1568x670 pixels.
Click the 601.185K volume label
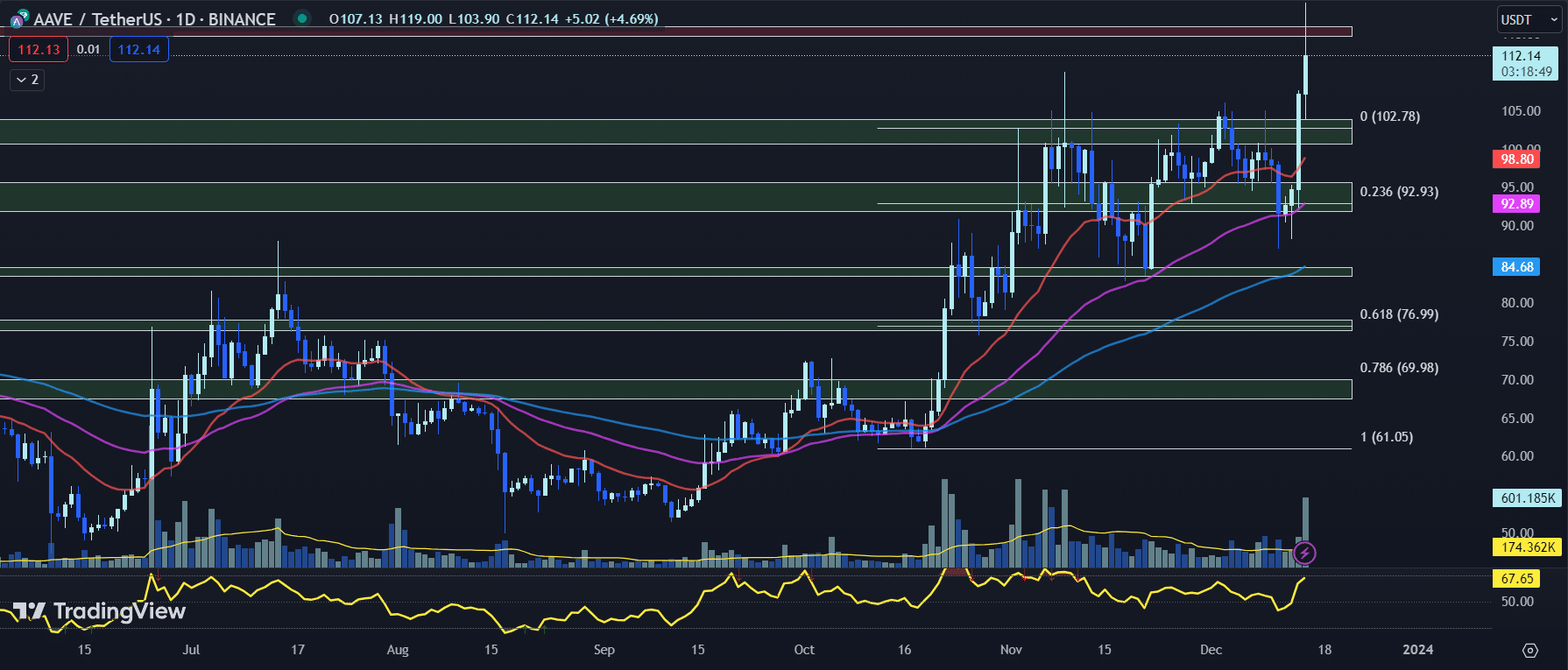[1527, 497]
